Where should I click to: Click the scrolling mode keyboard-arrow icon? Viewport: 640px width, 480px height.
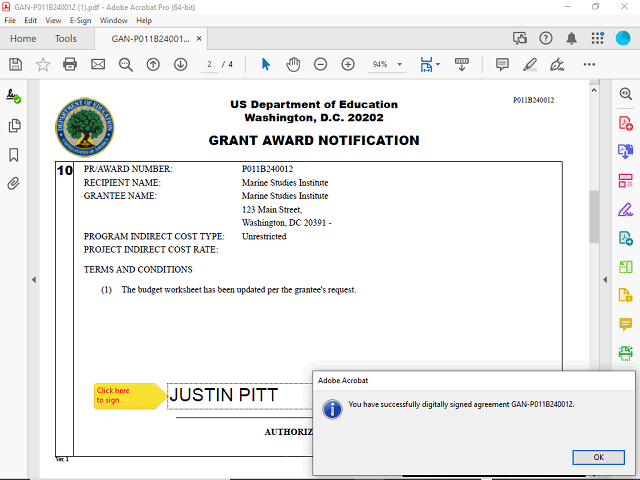462,64
